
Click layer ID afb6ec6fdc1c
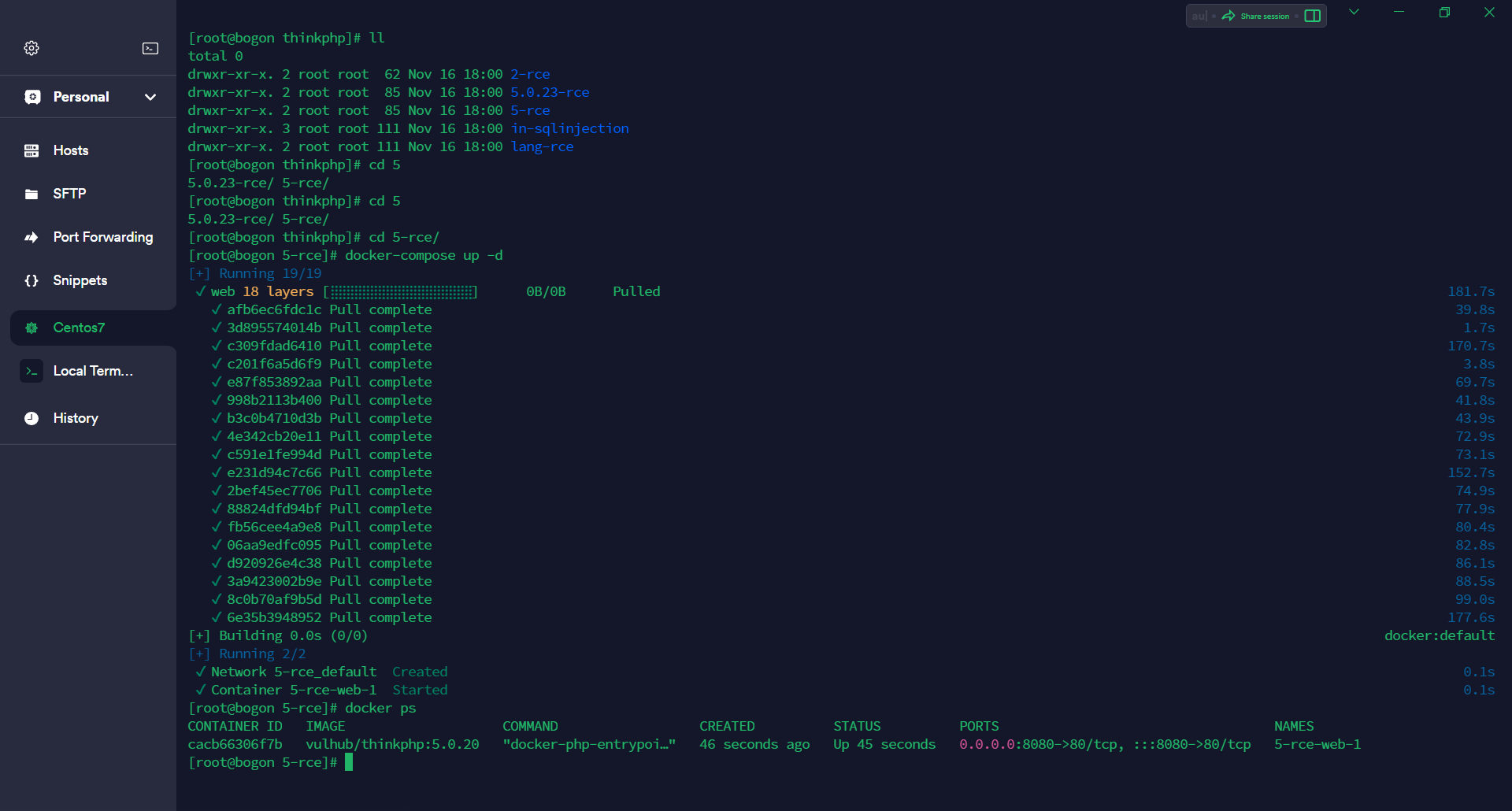click(274, 309)
